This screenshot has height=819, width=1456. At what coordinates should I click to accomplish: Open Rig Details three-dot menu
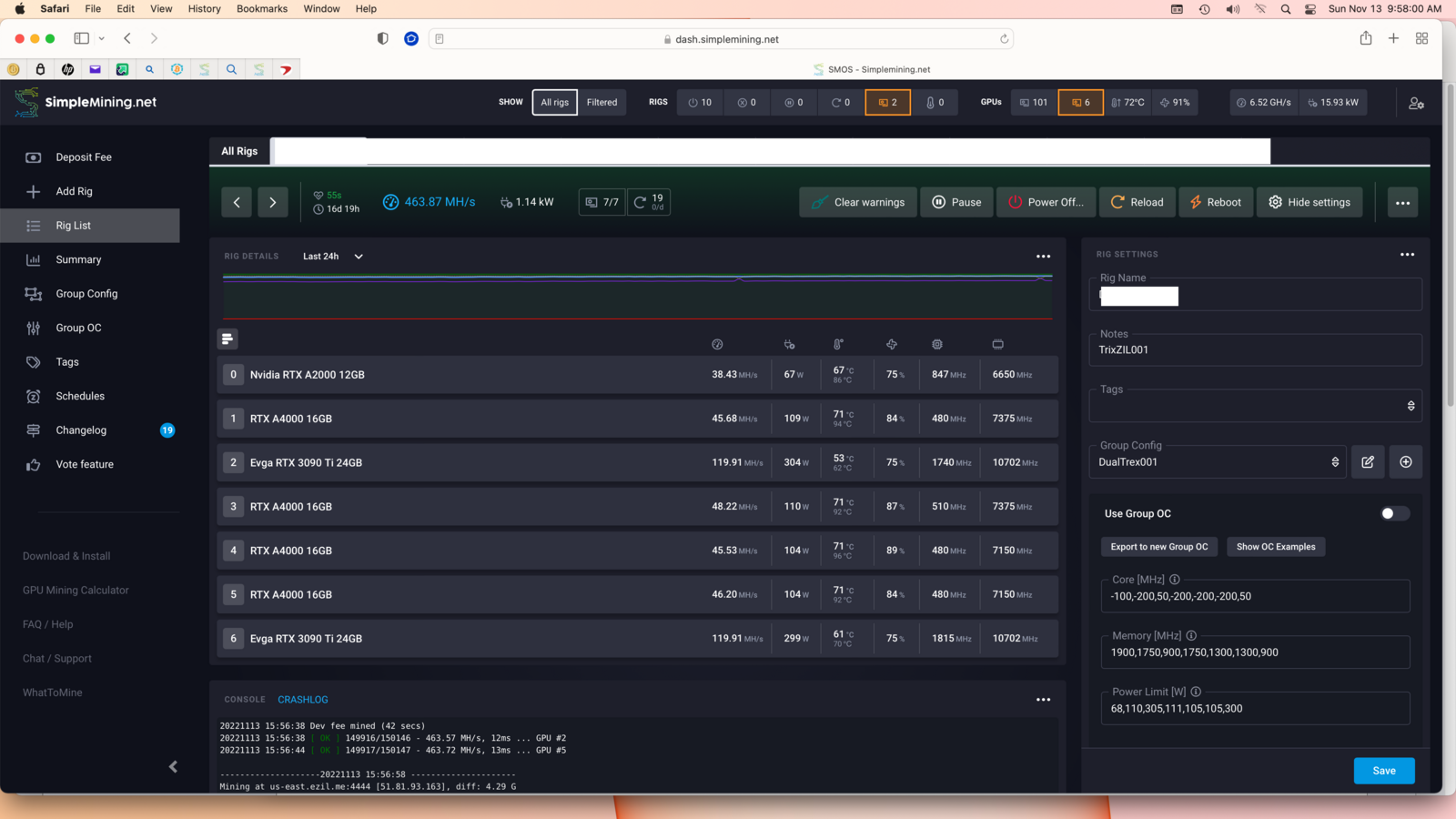[x=1043, y=257]
